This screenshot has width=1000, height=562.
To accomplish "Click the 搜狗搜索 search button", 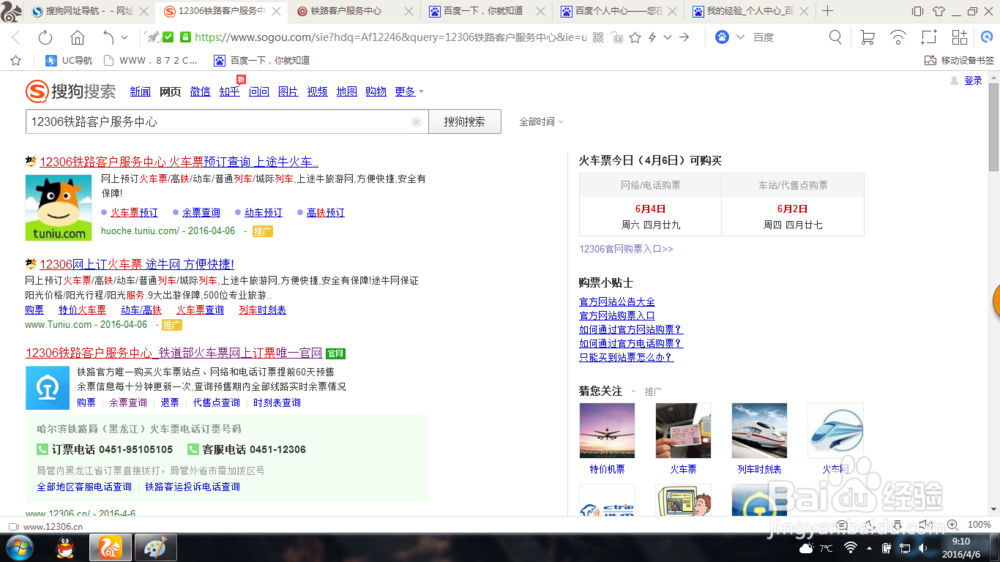I will [x=464, y=122].
